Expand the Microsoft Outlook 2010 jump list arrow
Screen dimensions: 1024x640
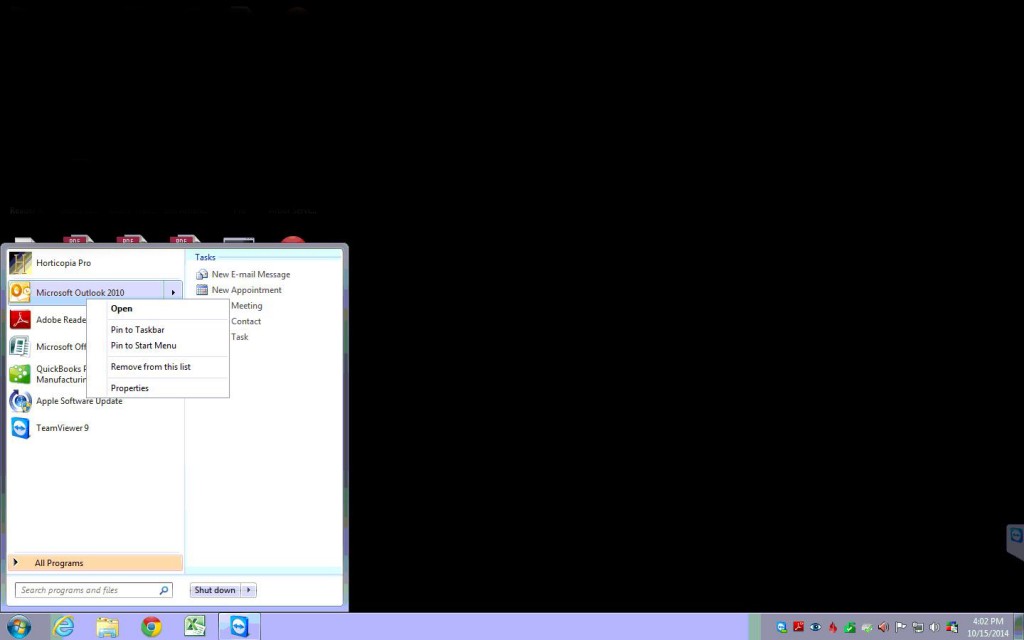point(173,291)
